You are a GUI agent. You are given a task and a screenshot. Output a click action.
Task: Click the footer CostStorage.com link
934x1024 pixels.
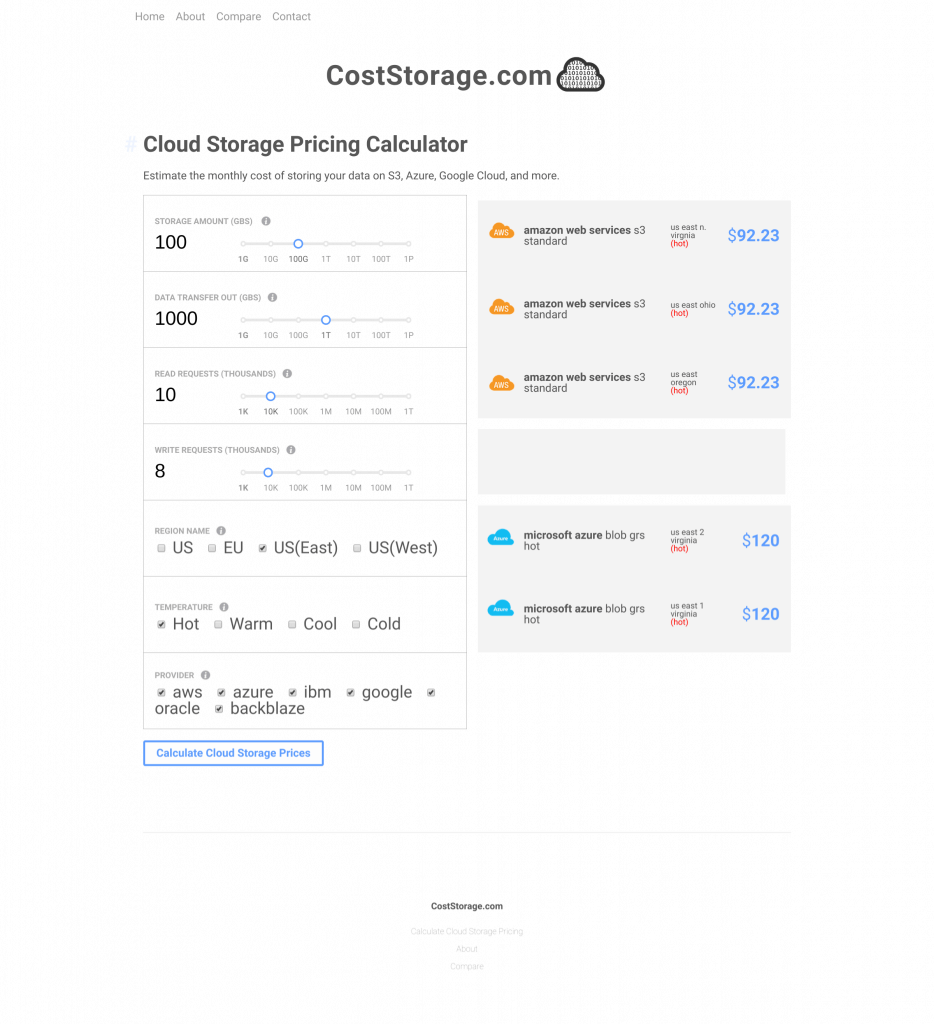(x=467, y=906)
